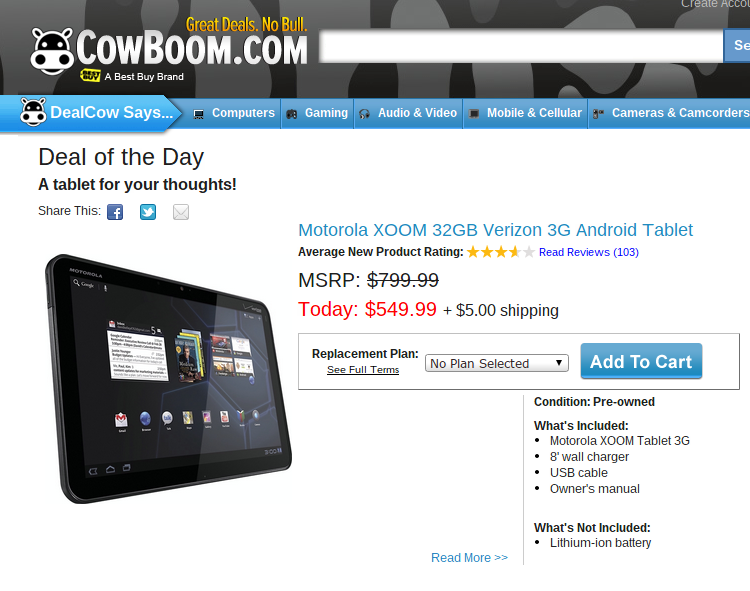Open See Full Terms link

(x=363, y=370)
